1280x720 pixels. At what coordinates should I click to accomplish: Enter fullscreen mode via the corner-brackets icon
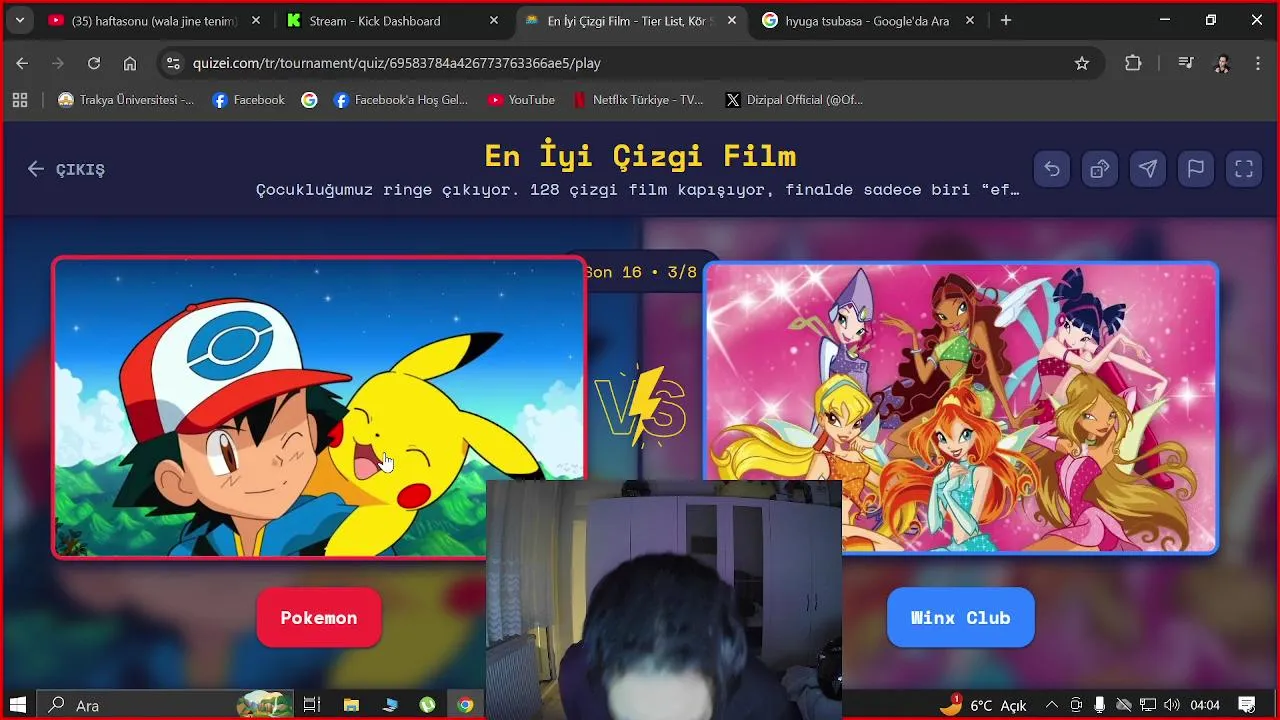click(x=1244, y=169)
